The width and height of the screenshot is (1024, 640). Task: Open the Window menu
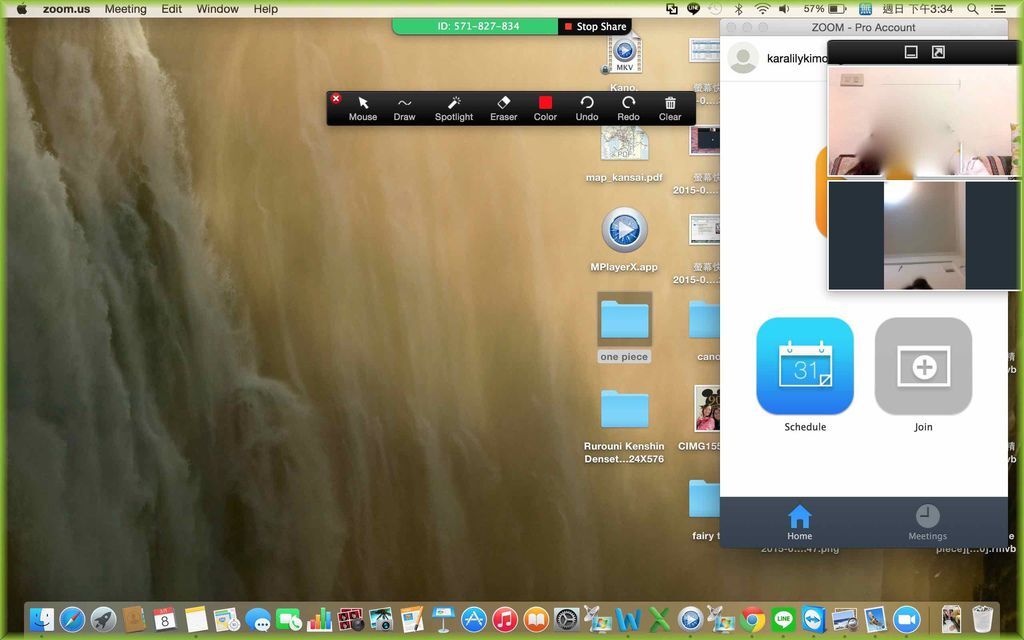(217, 9)
